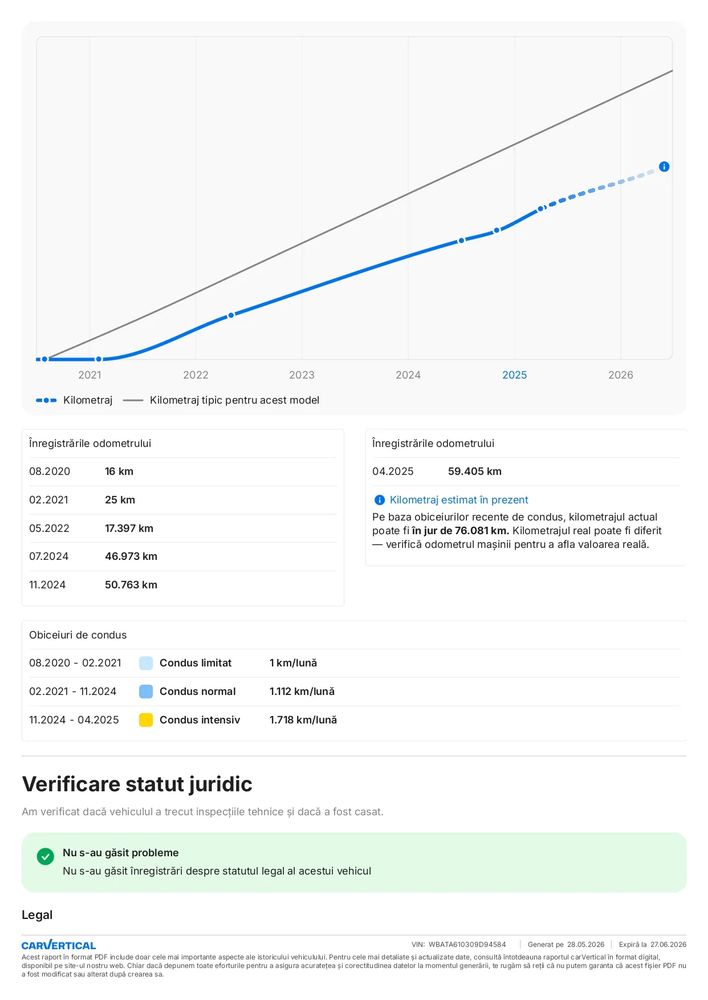Select the Condus limitat light blue swatch

146,663
